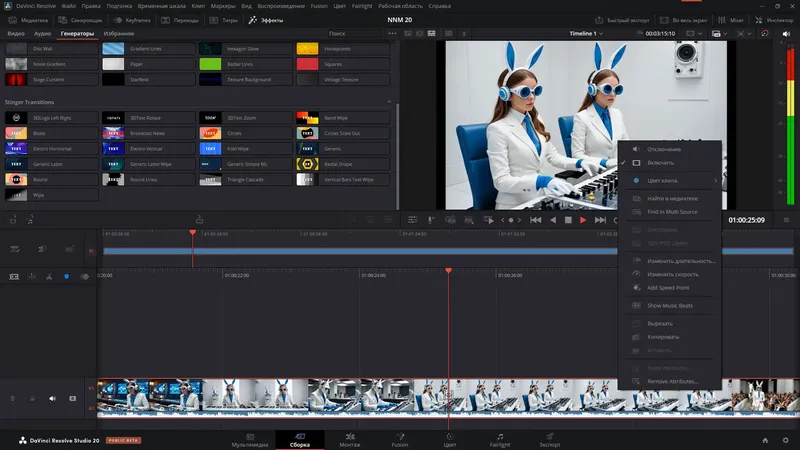
Task: Go to the Цвет color page
Action: [449, 440]
